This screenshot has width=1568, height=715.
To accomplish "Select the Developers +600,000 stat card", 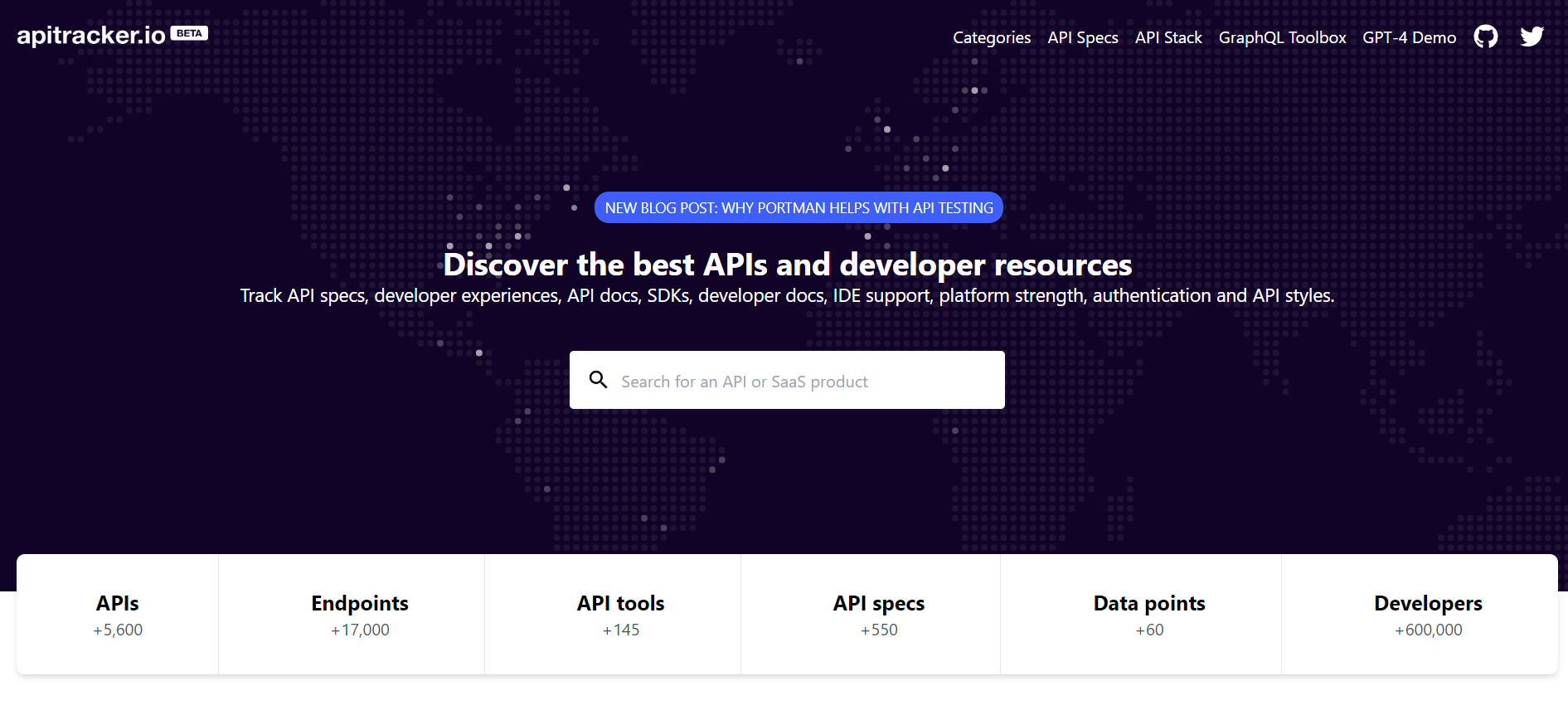I will [x=1420, y=615].
